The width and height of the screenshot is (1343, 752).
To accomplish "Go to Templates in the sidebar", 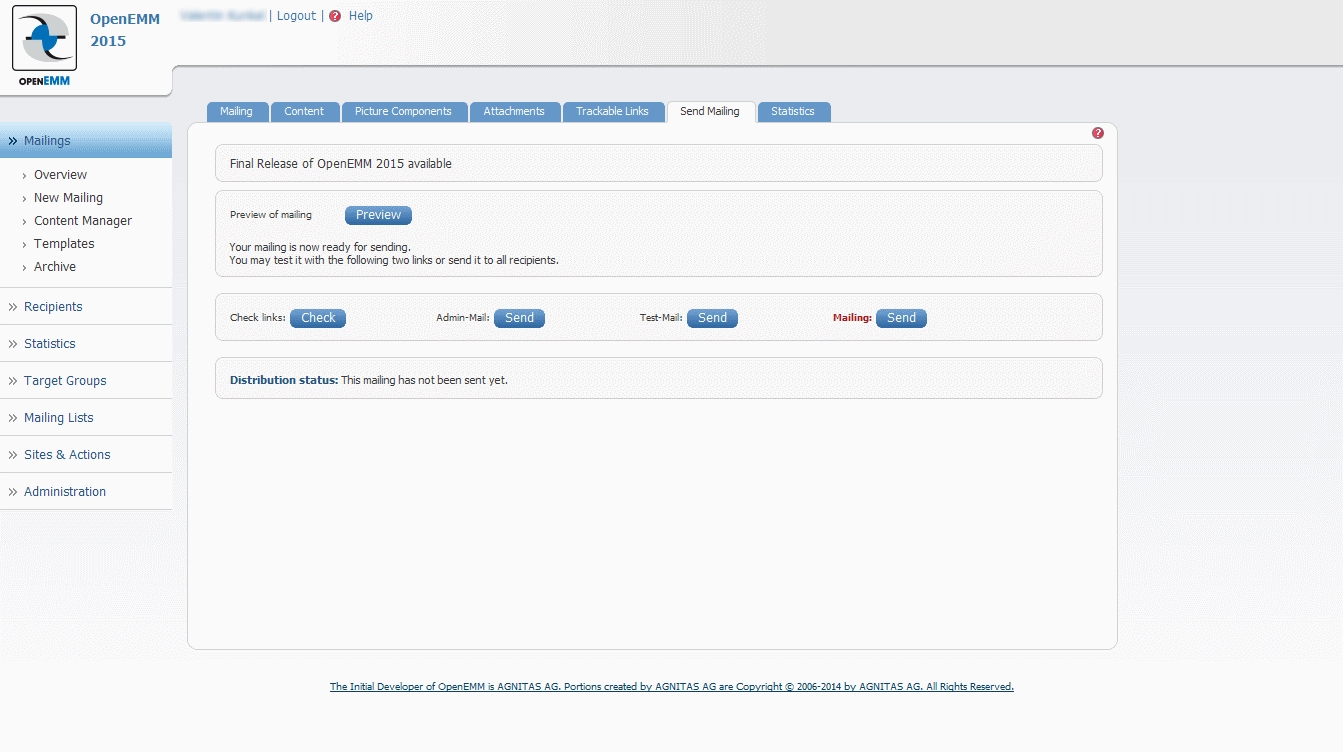I will [64, 244].
